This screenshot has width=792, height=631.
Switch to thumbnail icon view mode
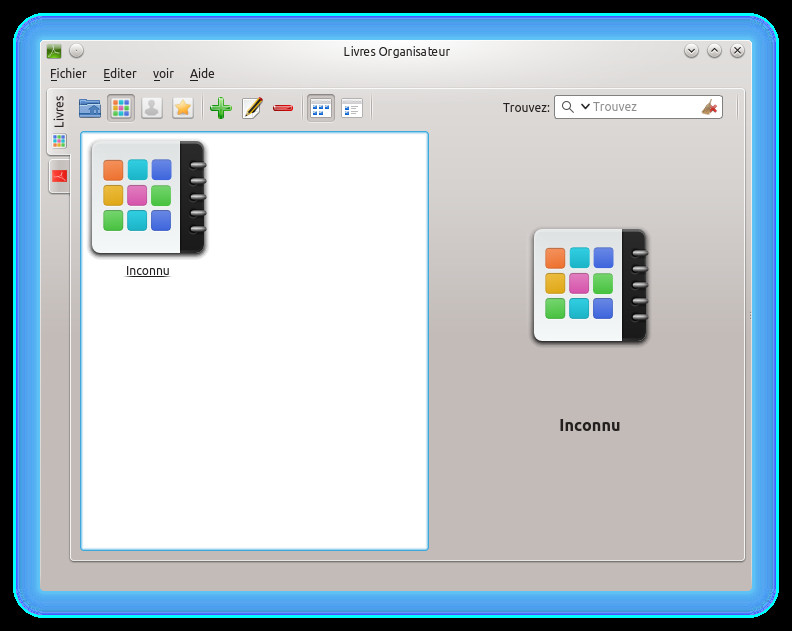click(x=321, y=108)
